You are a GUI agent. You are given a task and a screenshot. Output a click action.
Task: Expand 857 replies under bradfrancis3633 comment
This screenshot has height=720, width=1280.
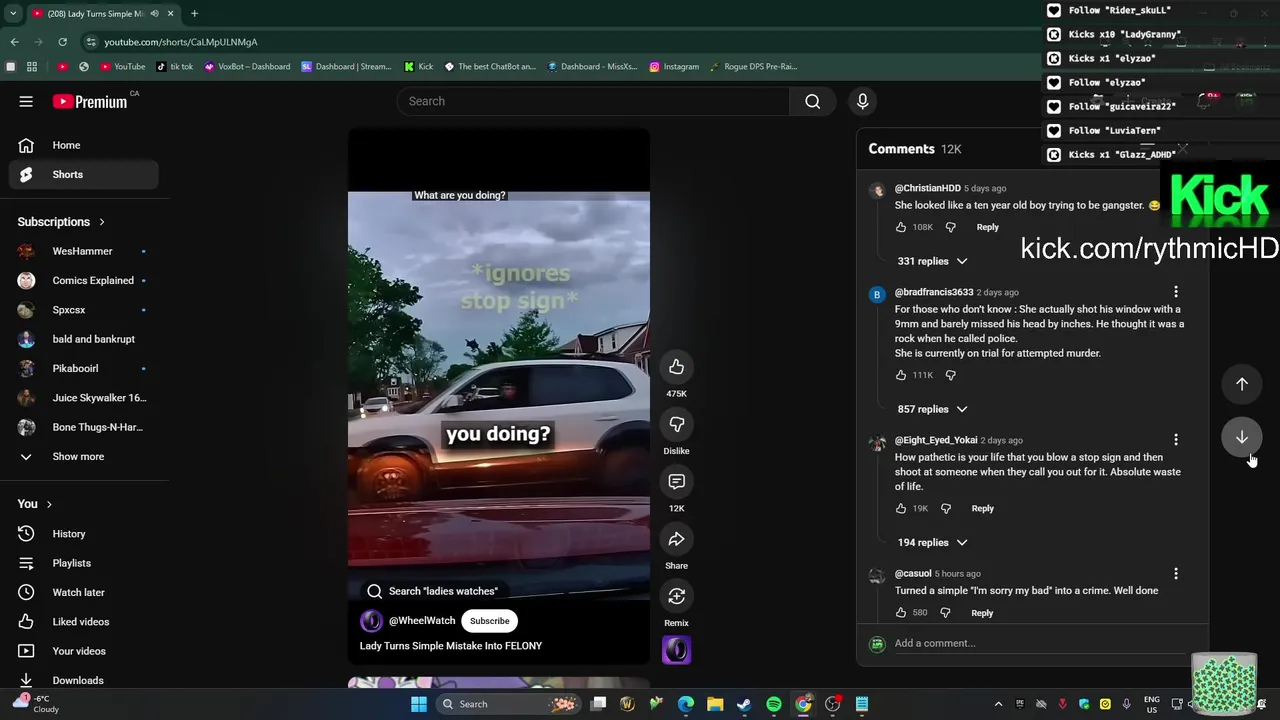tap(932, 409)
